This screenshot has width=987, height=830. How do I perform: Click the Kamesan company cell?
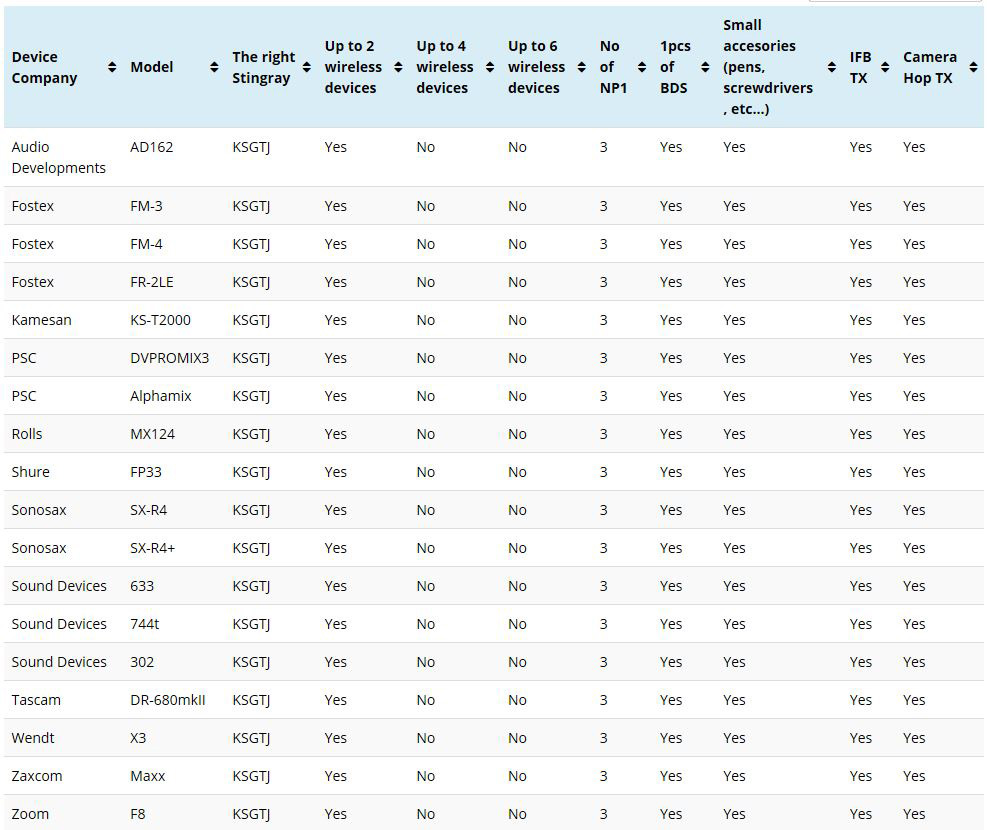(42, 320)
